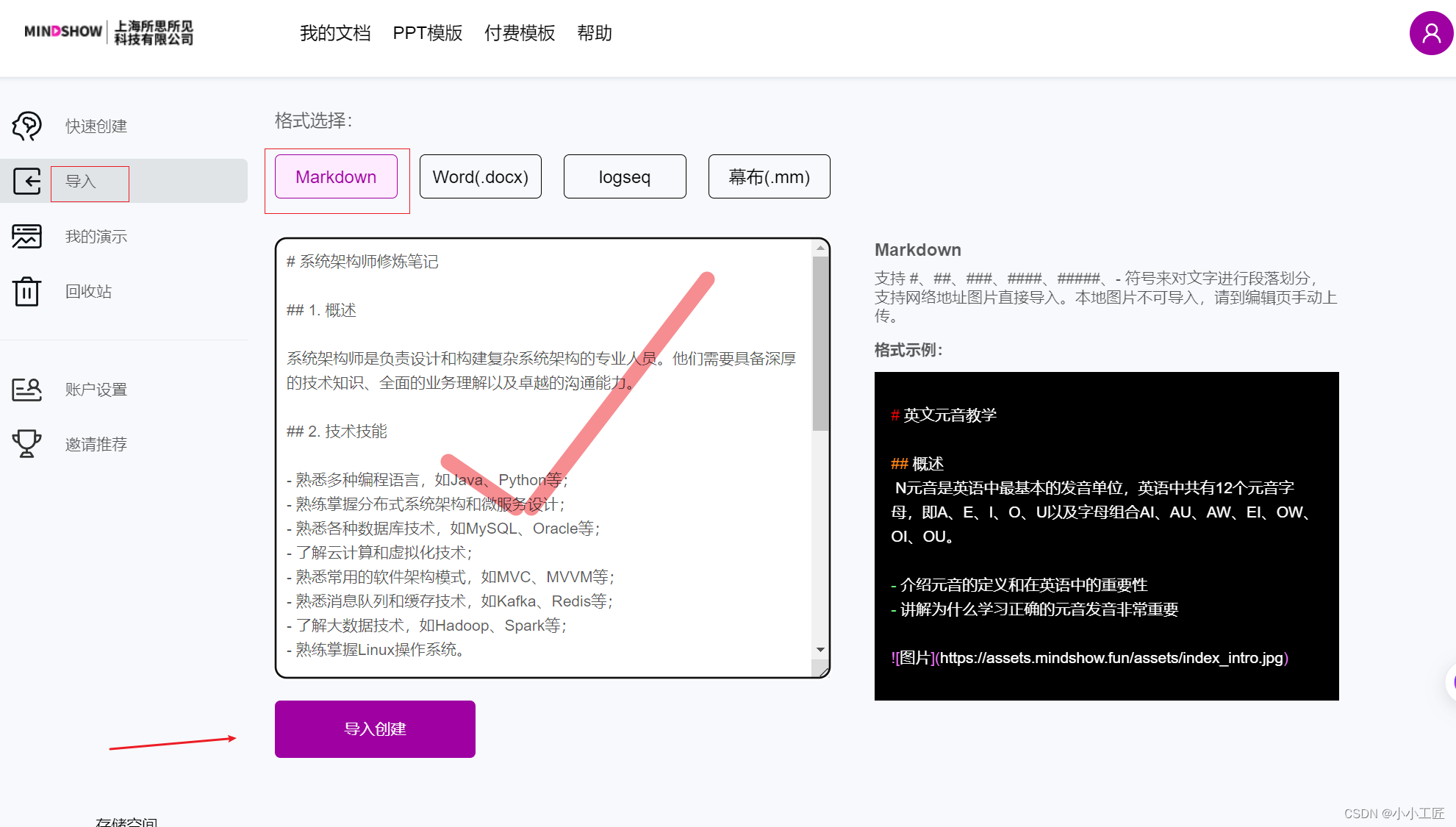
Task: Open PPT模版 in top navigation
Action: click(427, 33)
